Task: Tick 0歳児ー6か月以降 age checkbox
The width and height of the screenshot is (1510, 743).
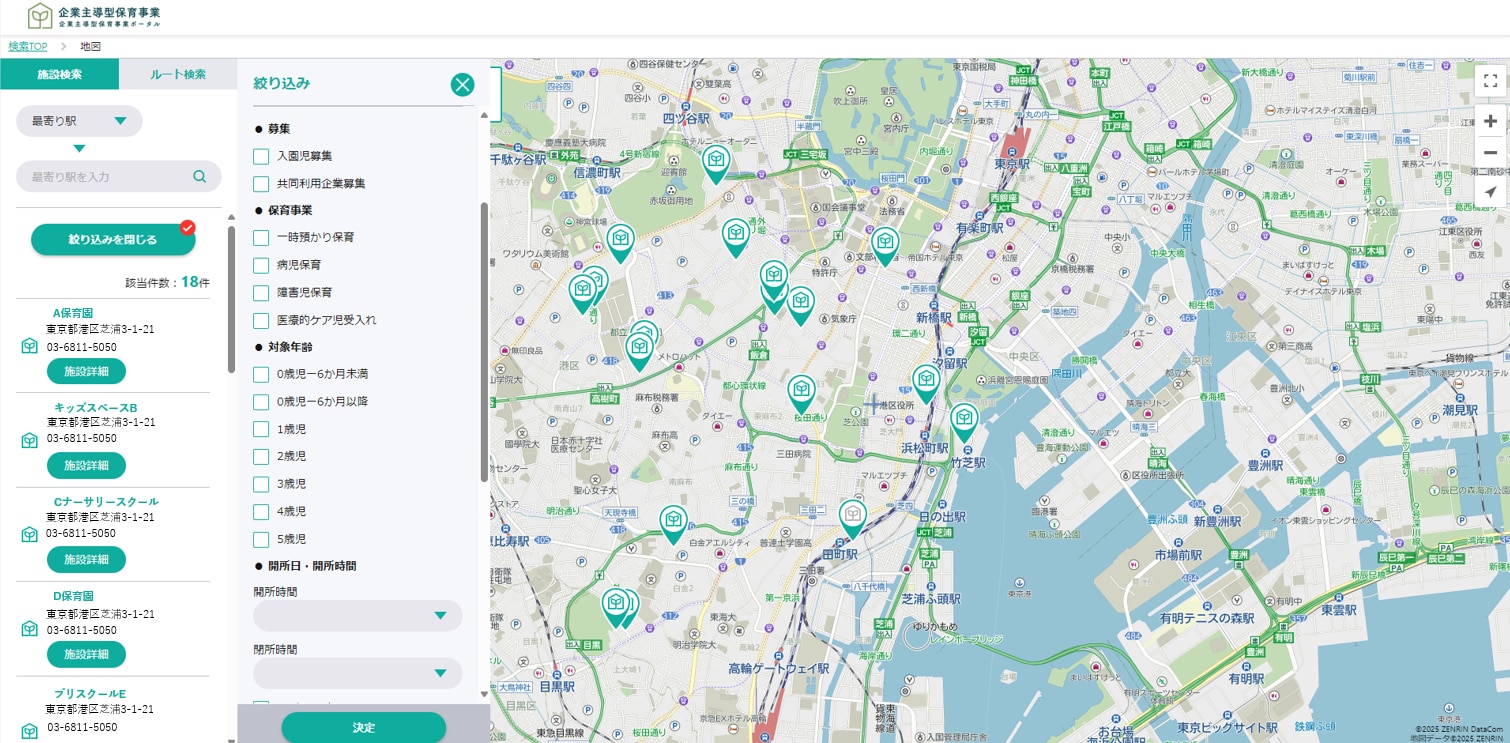Action: (x=261, y=402)
